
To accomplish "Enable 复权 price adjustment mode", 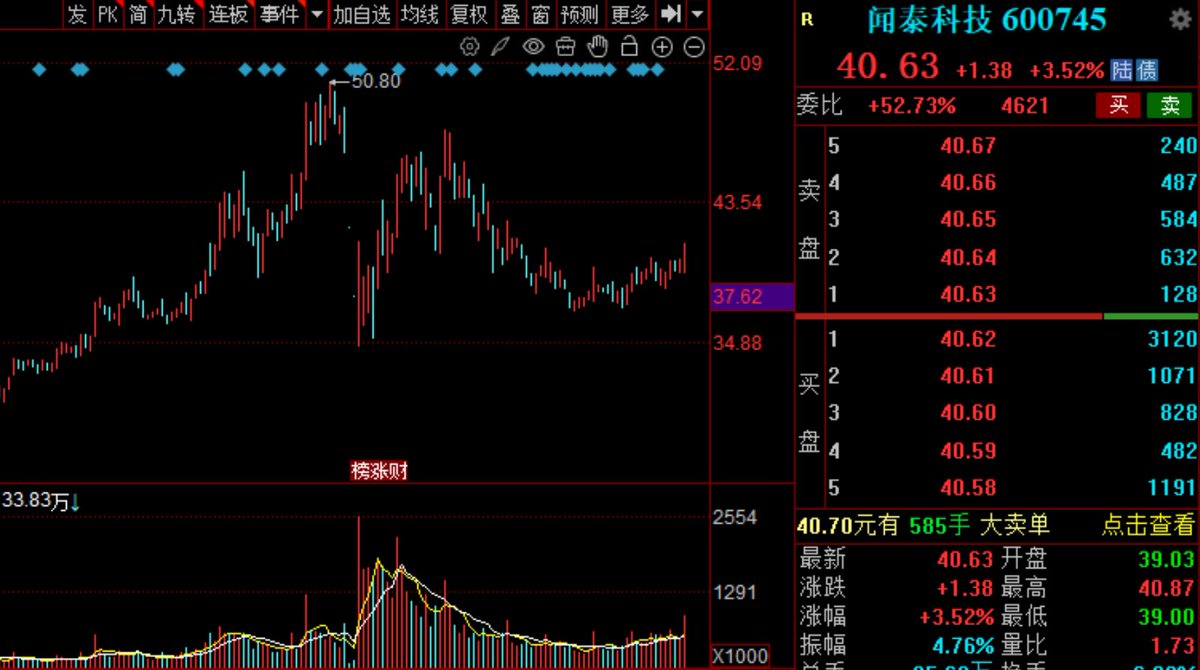I will pyautogui.click(x=469, y=15).
